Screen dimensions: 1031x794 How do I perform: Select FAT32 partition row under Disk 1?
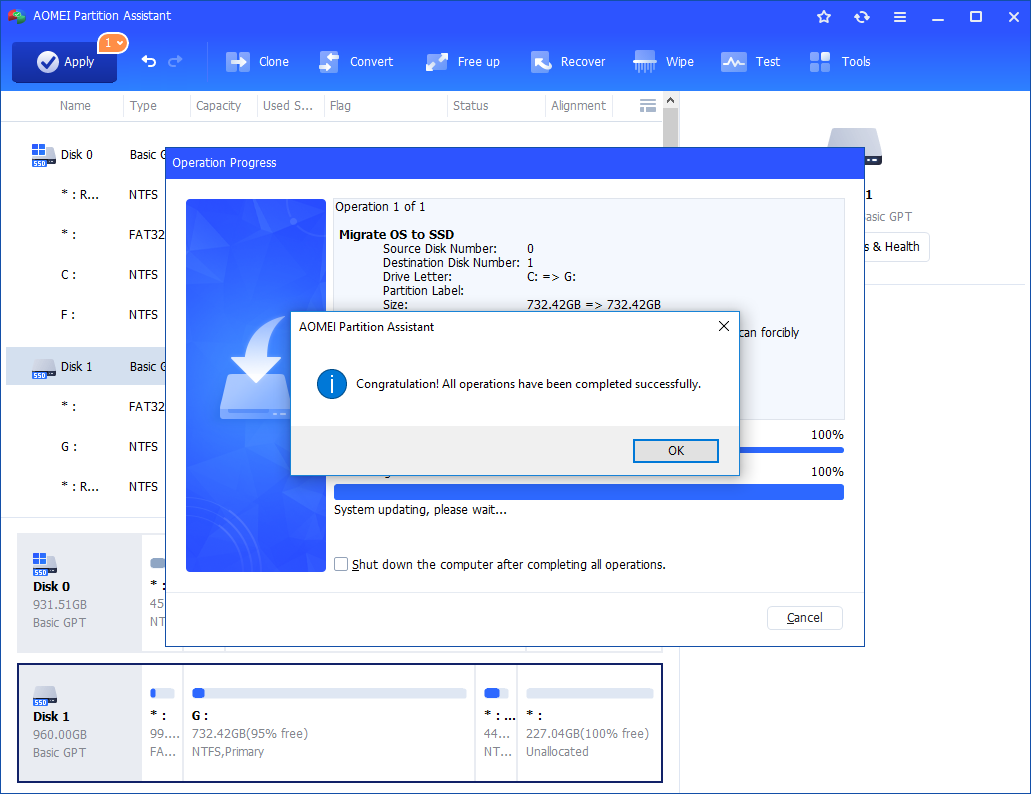click(x=85, y=407)
